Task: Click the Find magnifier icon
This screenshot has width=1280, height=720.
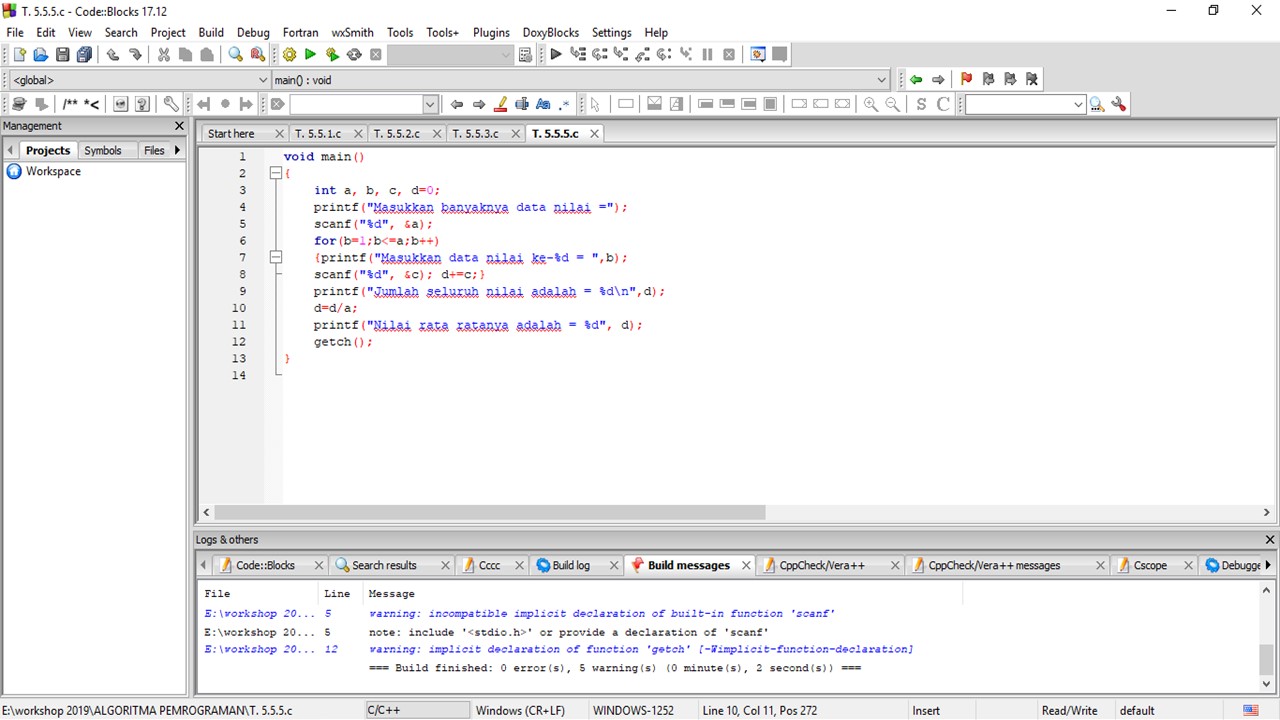Action: (x=235, y=55)
